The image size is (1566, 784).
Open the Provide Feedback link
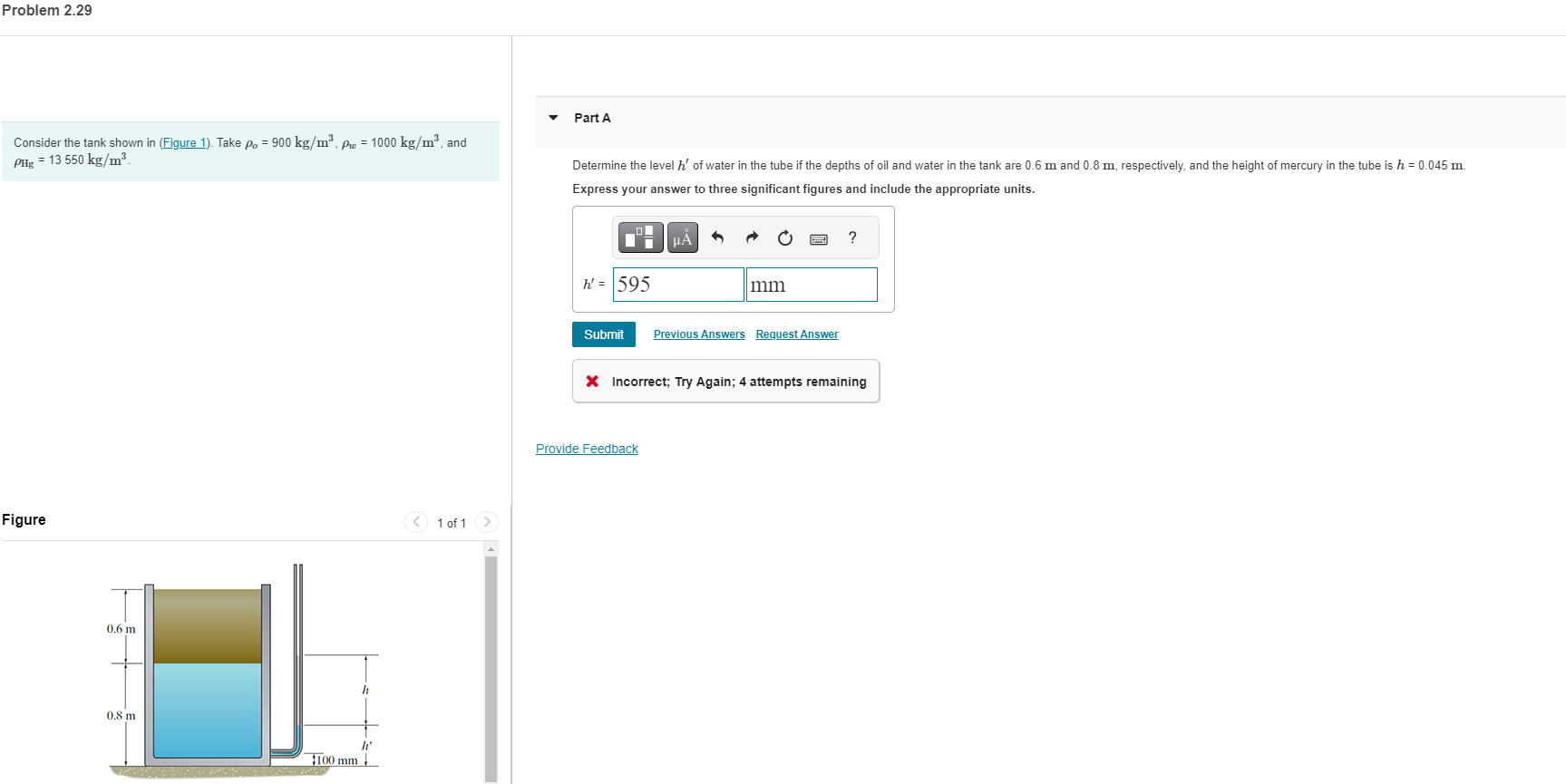coord(587,449)
